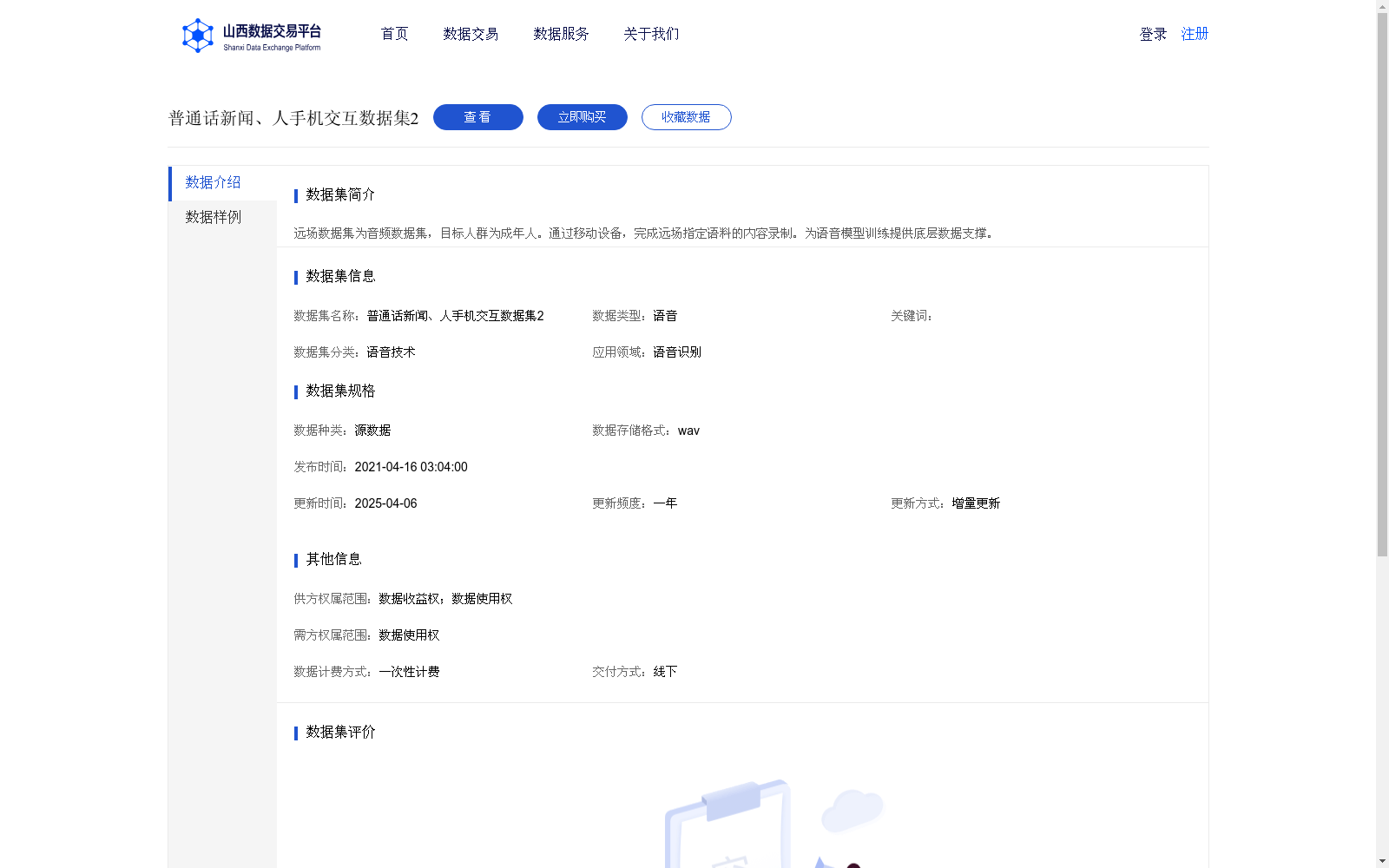Click the 数据集评价 section heading
Image resolution: width=1389 pixels, height=868 pixels.
[x=340, y=732]
